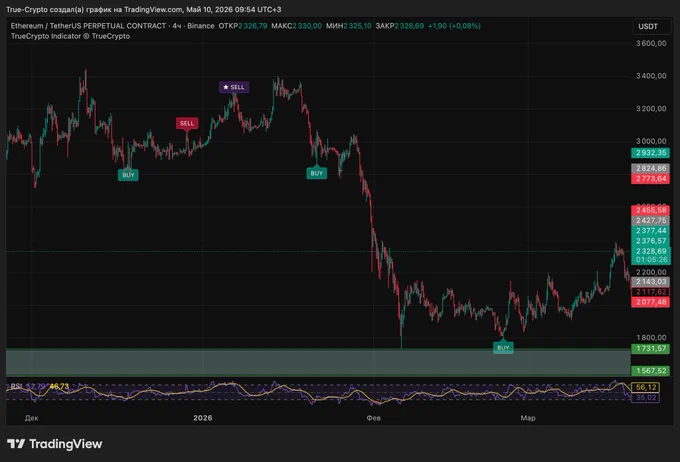Screen dimensions: 680x462
Task: Click the gray 2824,86 price label
Action: [651, 168]
